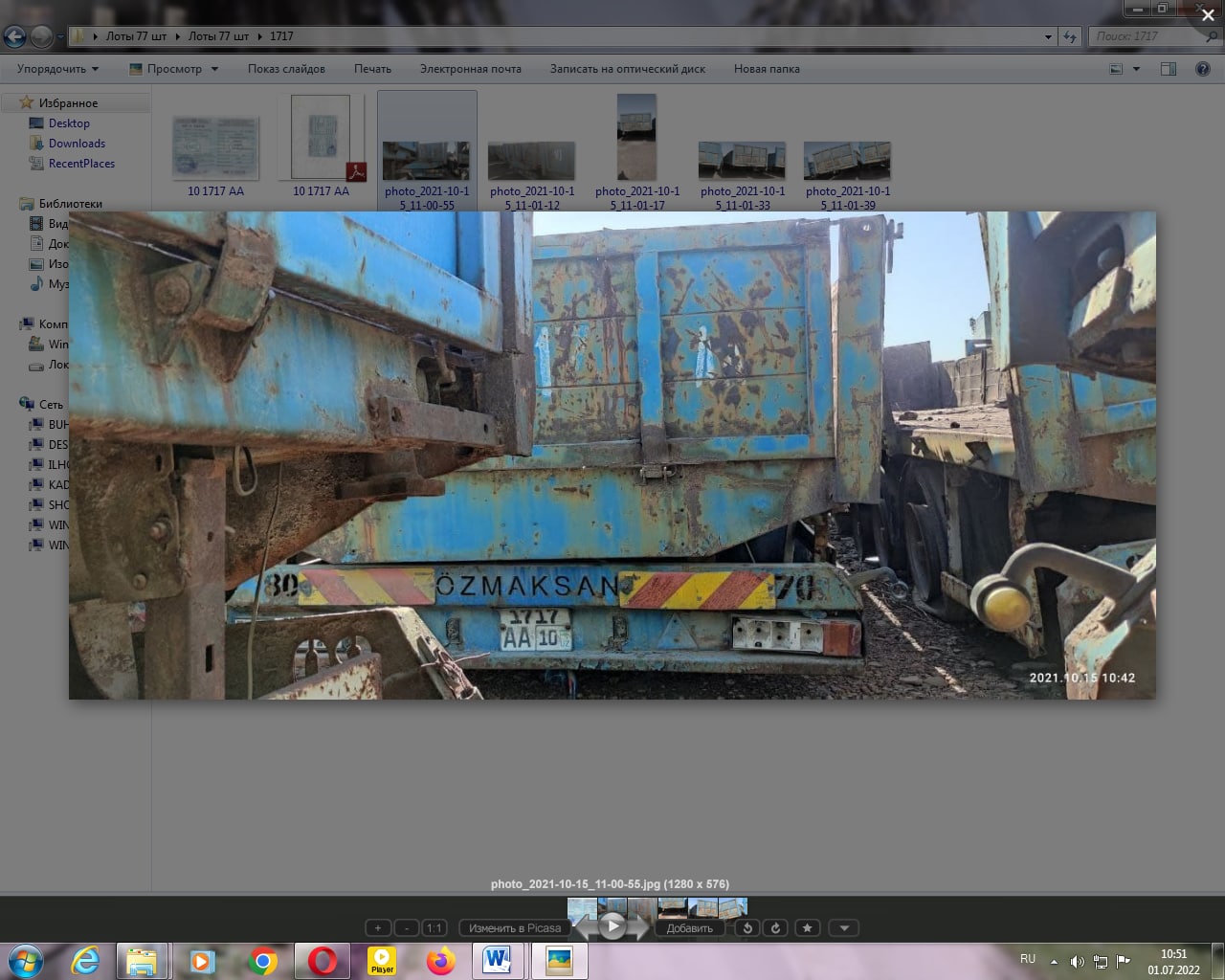Refresh the folder view
The width and height of the screenshot is (1225, 980).
click(x=1070, y=36)
